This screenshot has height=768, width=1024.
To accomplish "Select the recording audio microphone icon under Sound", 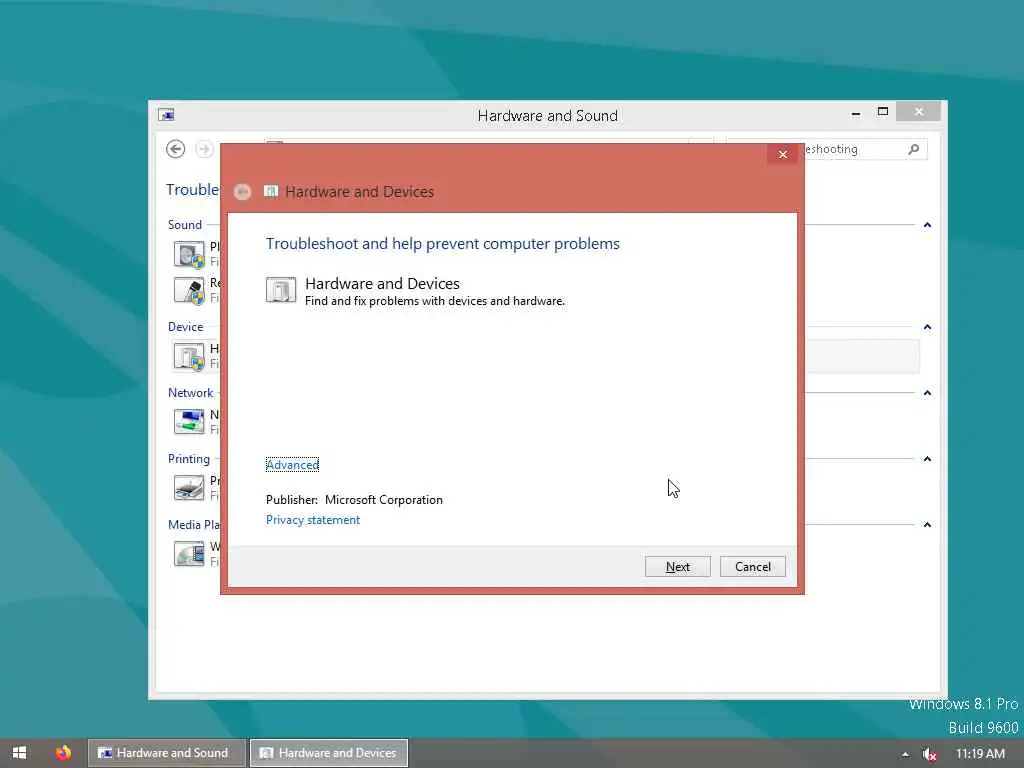I will (189, 291).
